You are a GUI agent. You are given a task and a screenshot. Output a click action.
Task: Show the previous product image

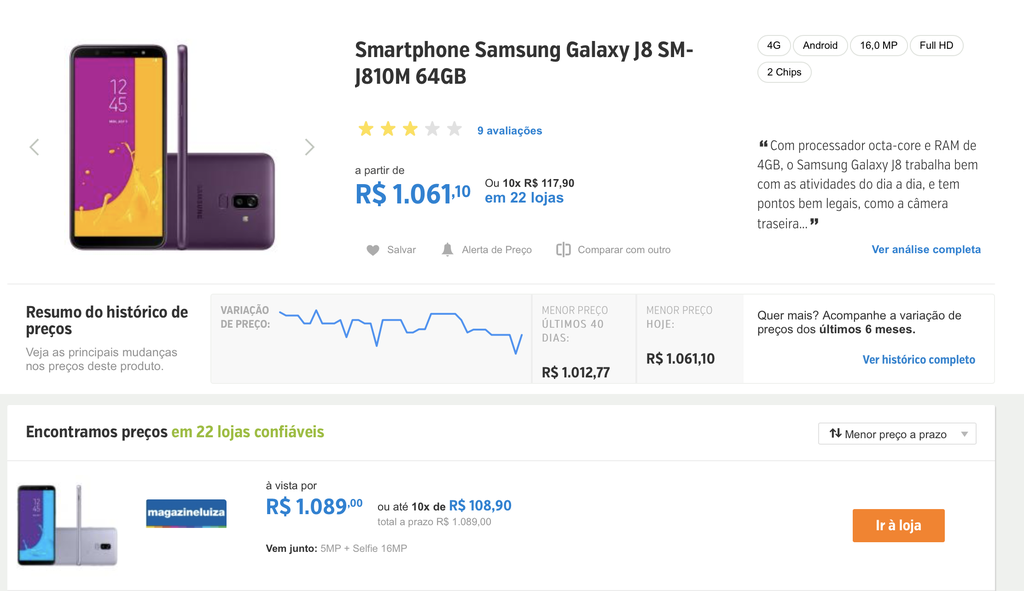35,147
